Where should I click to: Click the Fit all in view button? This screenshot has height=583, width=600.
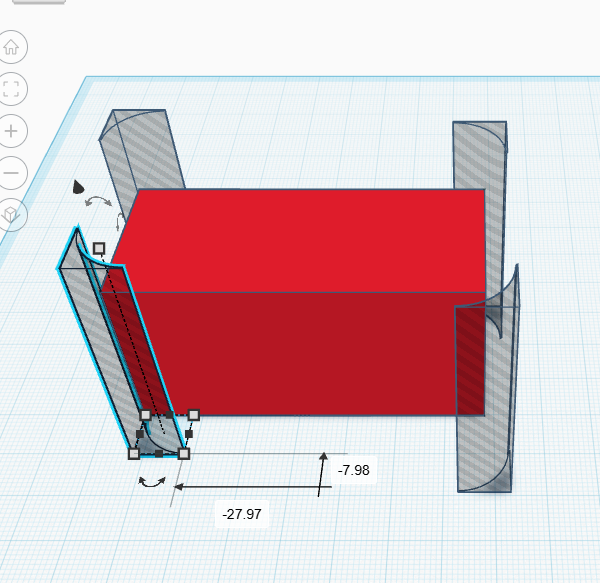click(x=11, y=89)
